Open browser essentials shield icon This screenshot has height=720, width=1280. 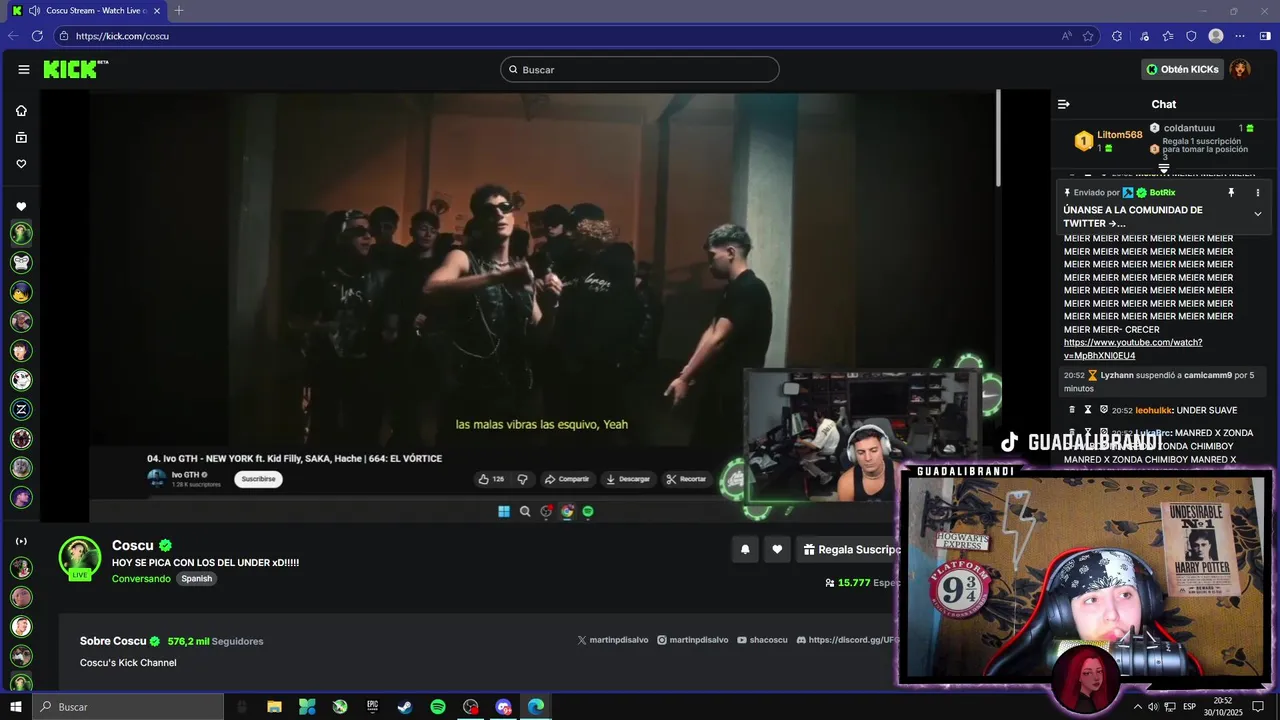[1191, 36]
